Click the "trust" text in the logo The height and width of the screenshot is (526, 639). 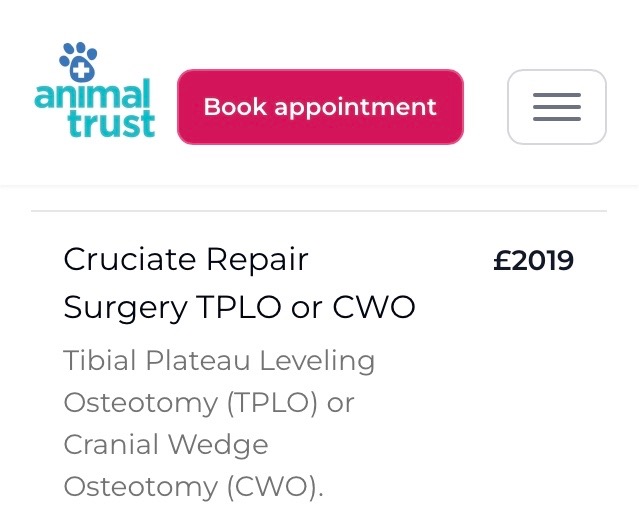click(112, 123)
